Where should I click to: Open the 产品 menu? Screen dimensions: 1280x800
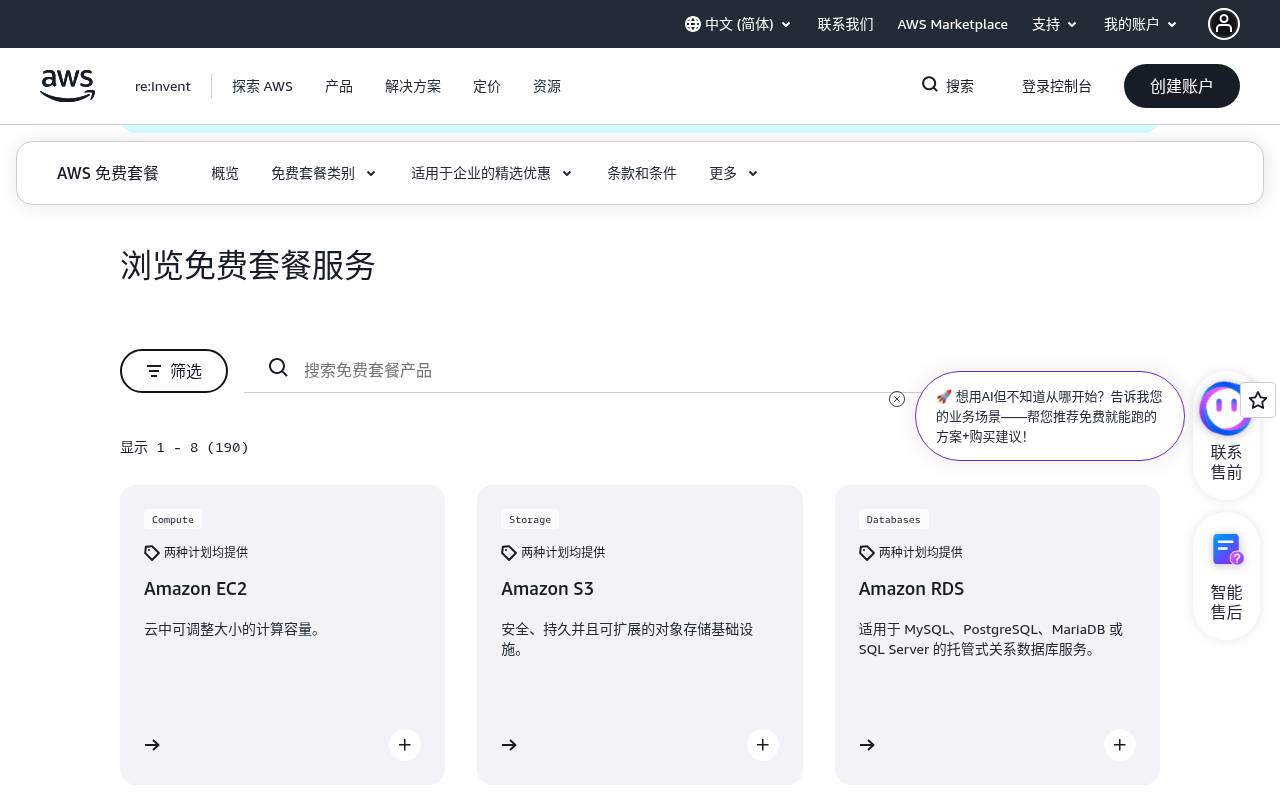339,86
